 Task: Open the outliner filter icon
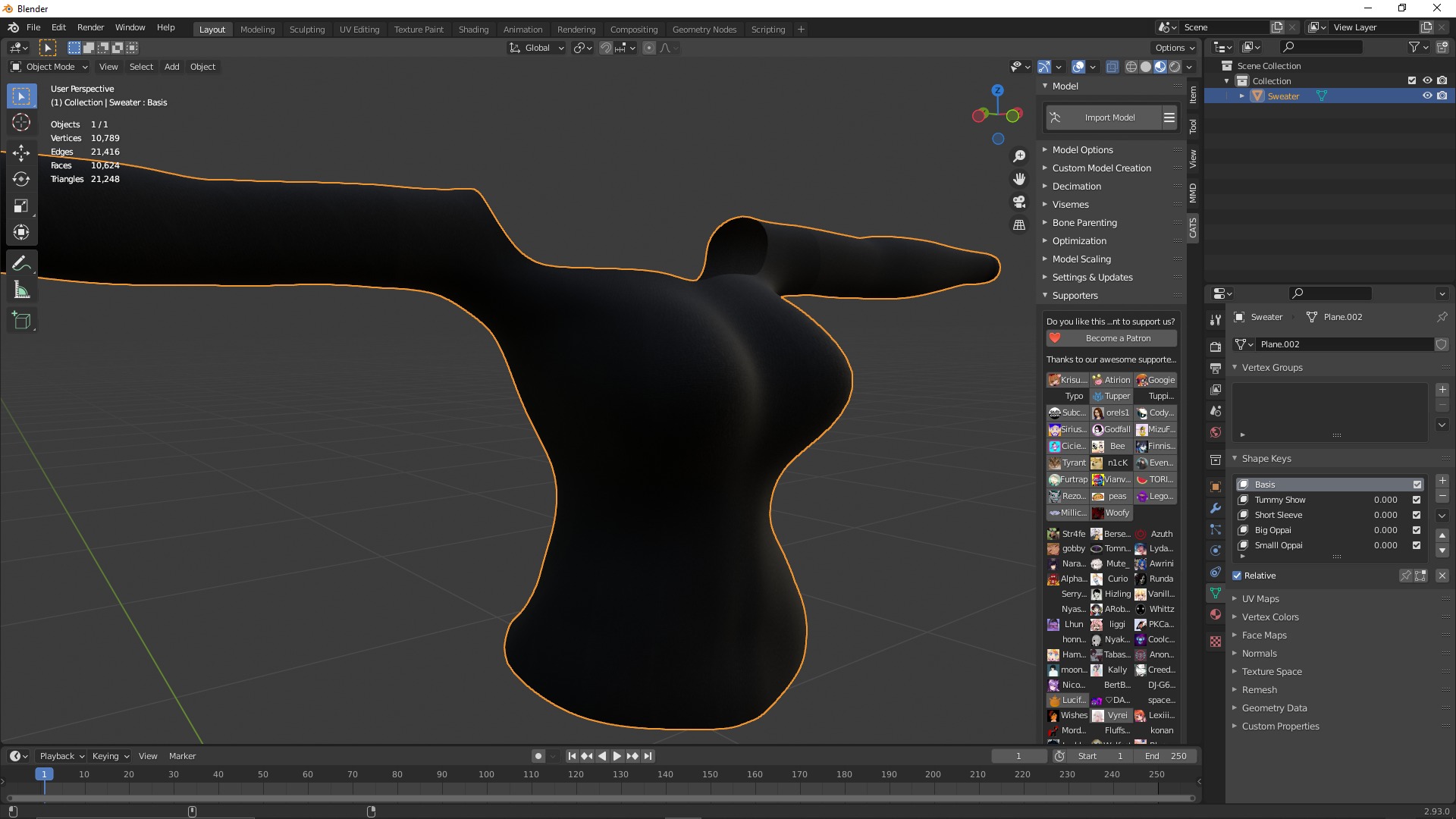point(1417,47)
